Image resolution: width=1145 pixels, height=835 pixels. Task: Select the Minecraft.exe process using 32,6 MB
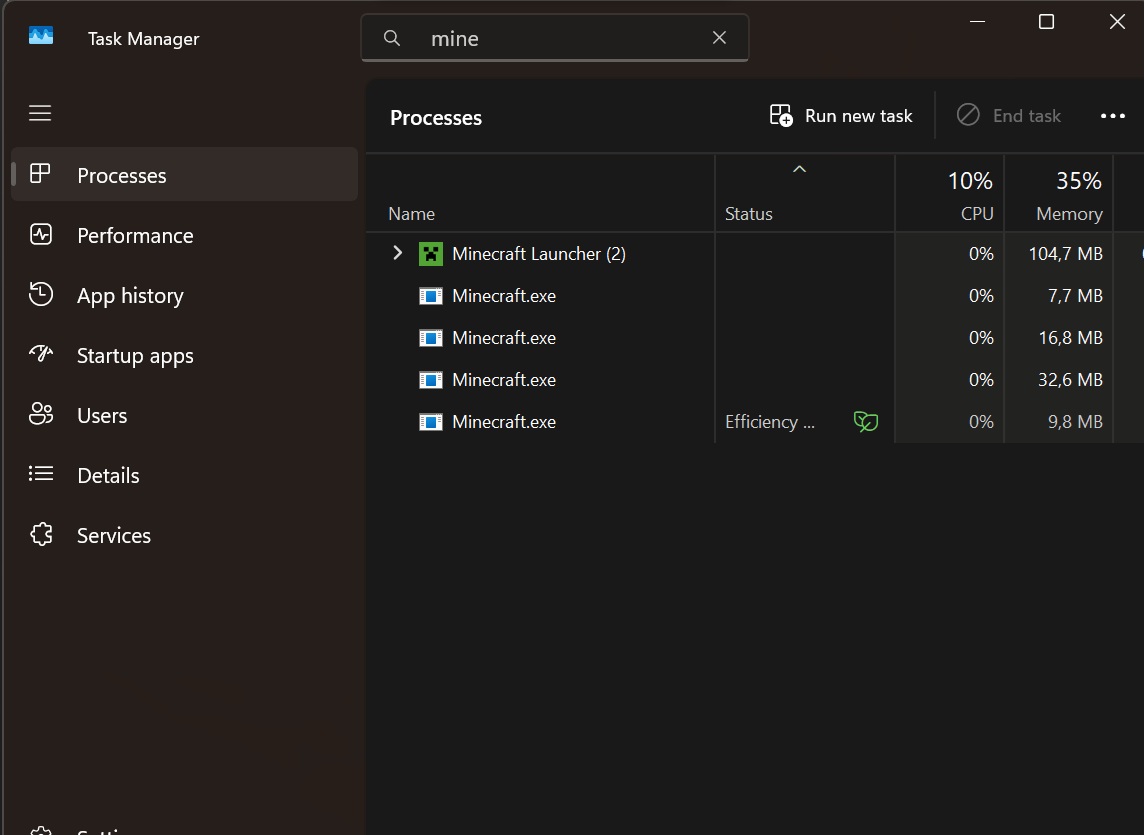pos(504,380)
